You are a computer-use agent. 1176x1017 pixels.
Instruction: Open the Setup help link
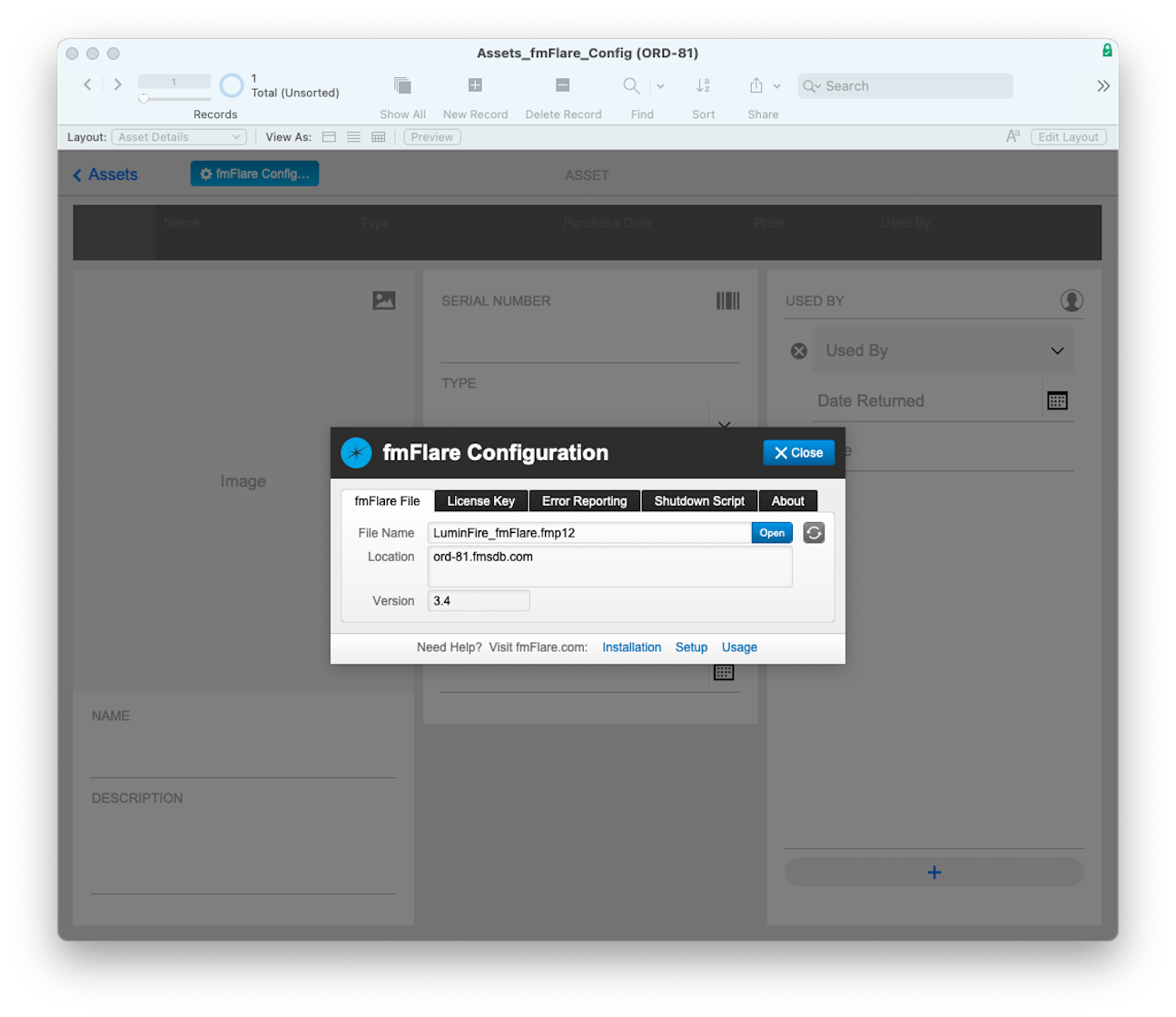691,647
